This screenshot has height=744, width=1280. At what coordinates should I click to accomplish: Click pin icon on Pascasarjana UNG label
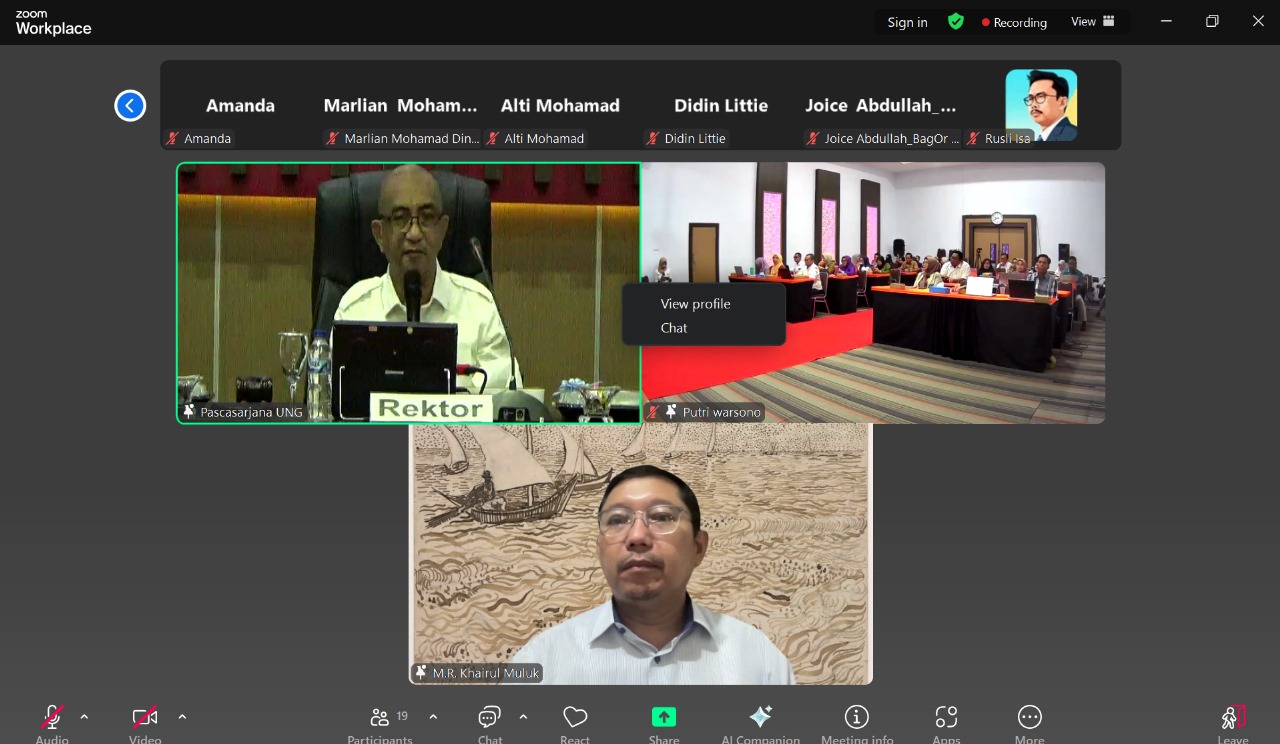click(x=189, y=412)
